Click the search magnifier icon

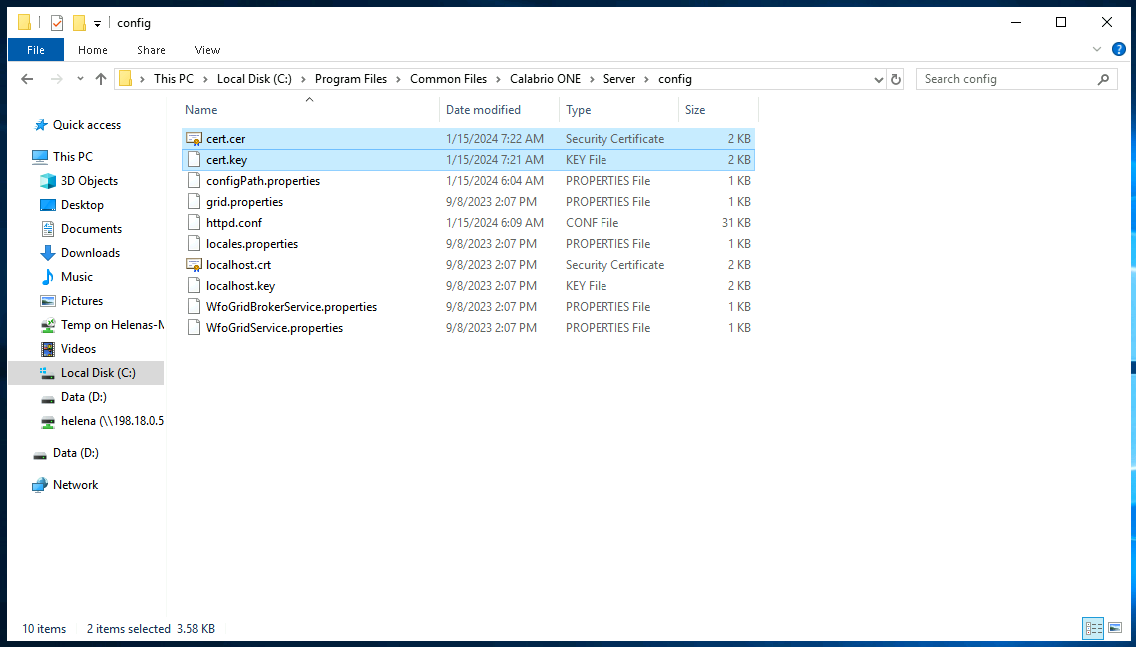pyautogui.click(x=1104, y=79)
